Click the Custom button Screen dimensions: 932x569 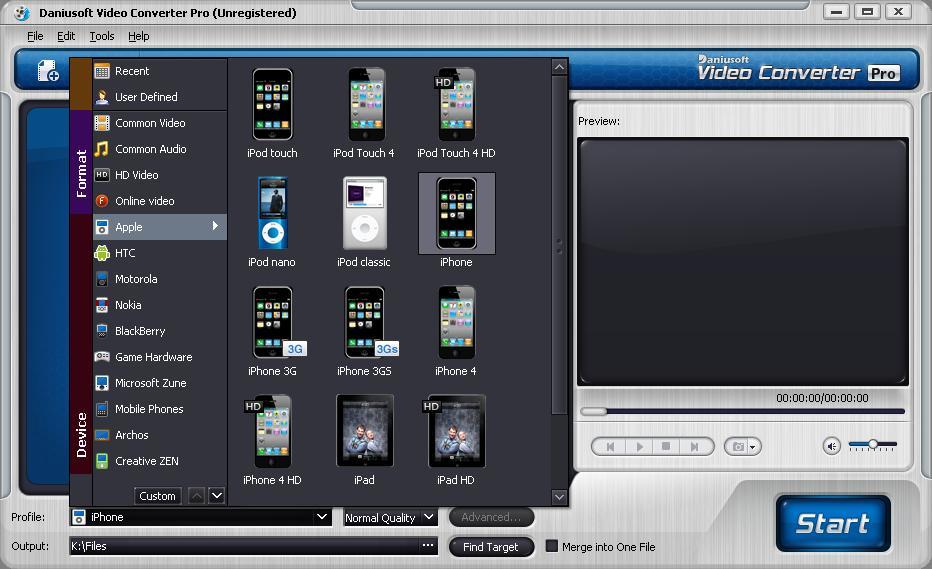(x=157, y=496)
